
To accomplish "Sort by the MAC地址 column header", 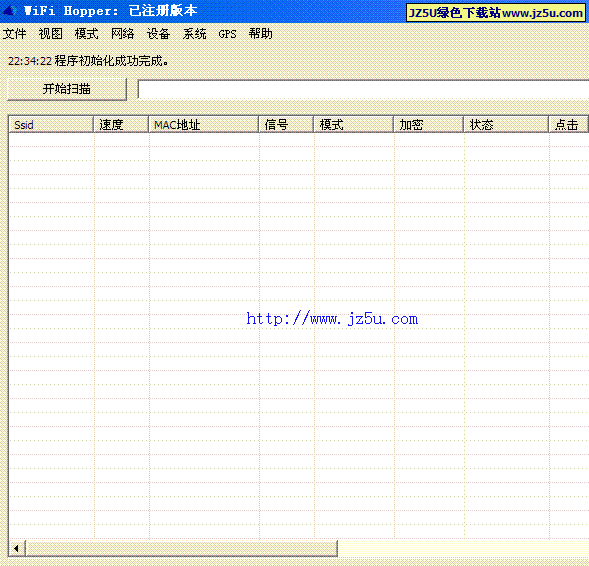I will [204, 124].
